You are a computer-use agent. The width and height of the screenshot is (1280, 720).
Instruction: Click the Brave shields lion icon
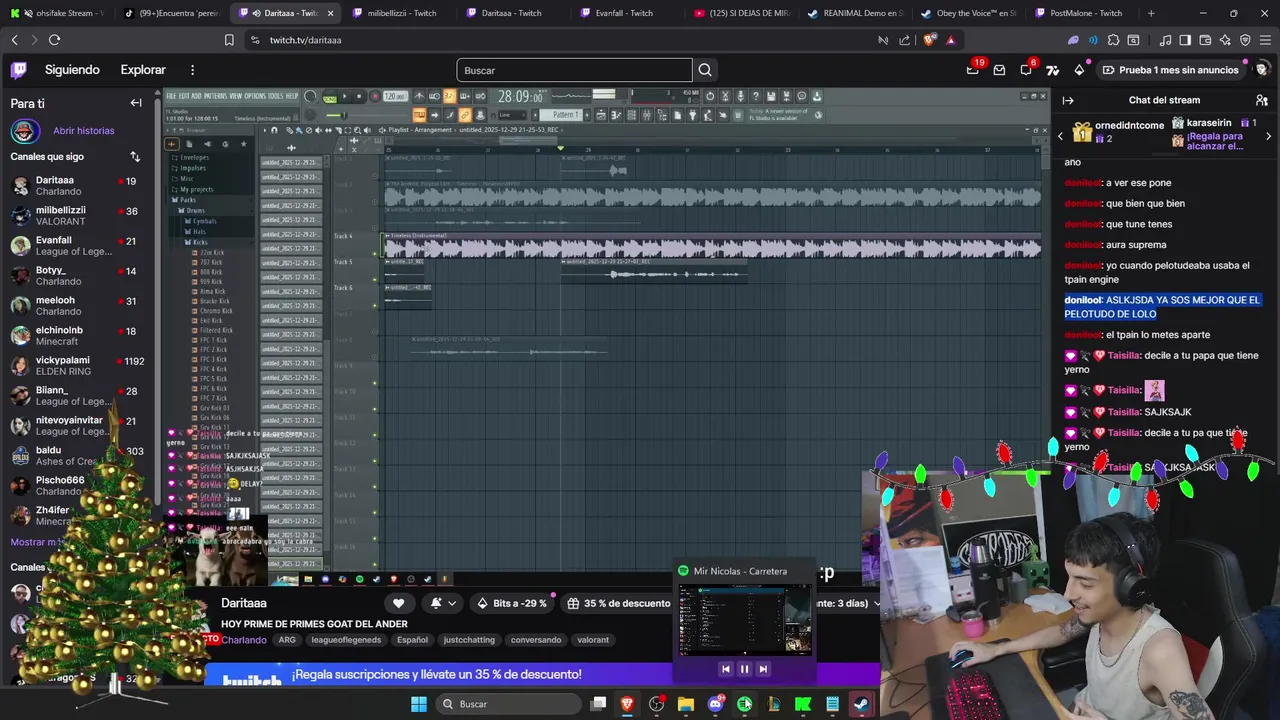click(x=929, y=40)
